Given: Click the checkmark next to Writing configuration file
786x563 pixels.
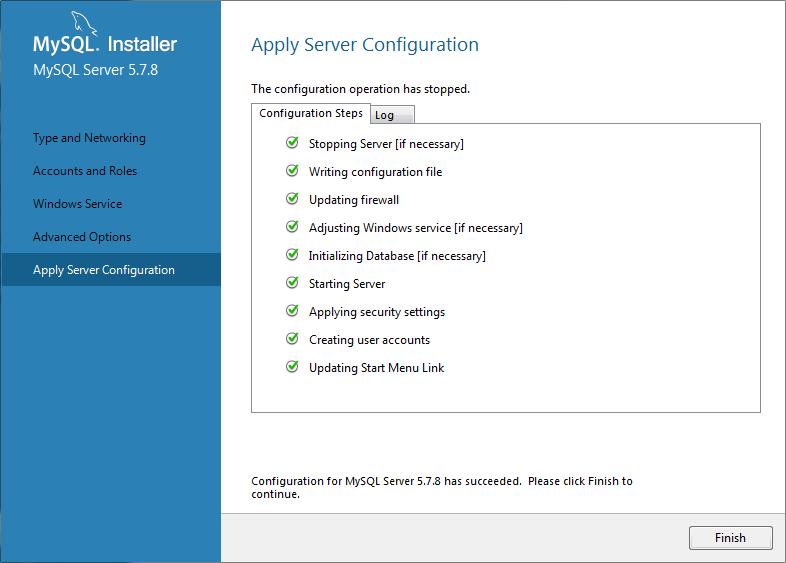Looking at the screenshot, I should pos(292,171).
